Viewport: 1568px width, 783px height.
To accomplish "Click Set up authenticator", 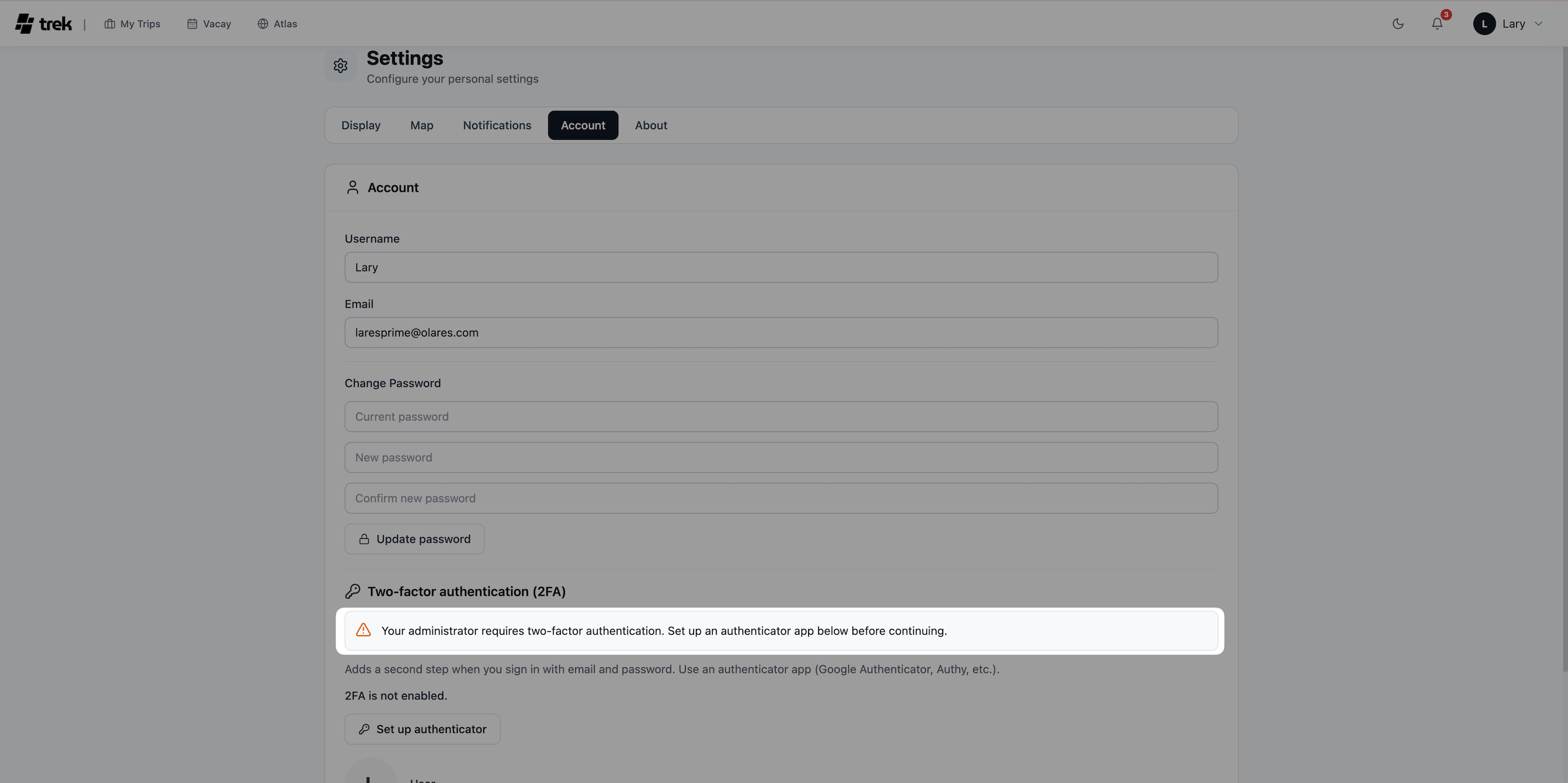I will pos(422,728).
